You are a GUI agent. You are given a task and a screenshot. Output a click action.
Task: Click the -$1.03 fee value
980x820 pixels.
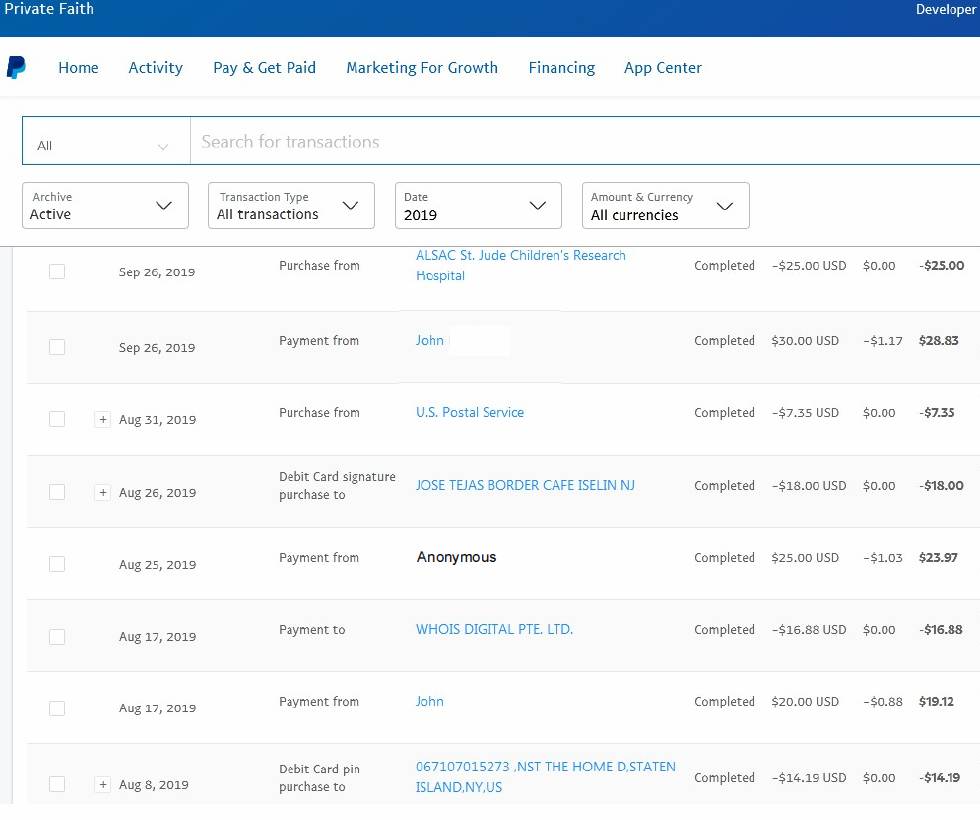point(882,558)
